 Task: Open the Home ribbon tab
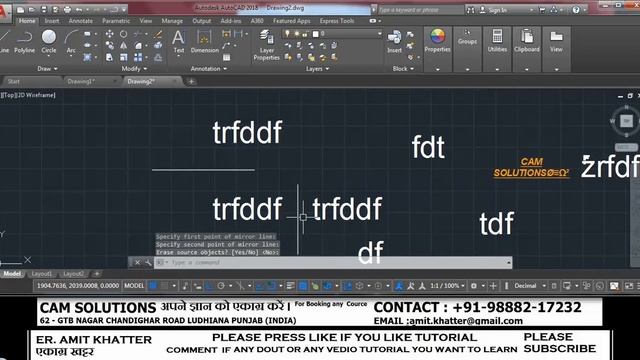point(27,21)
